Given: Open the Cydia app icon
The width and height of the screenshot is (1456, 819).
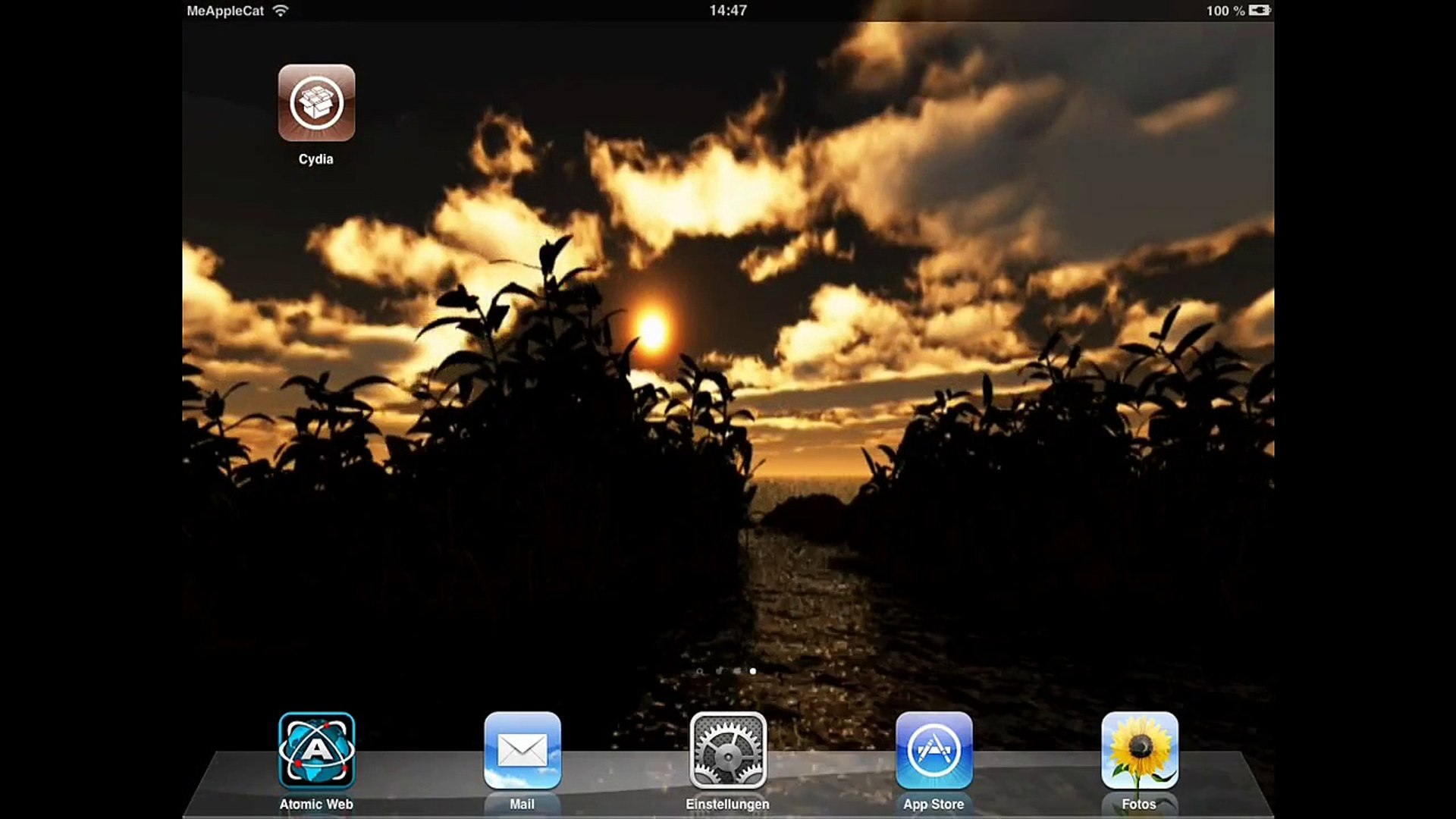Looking at the screenshot, I should point(316,103).
